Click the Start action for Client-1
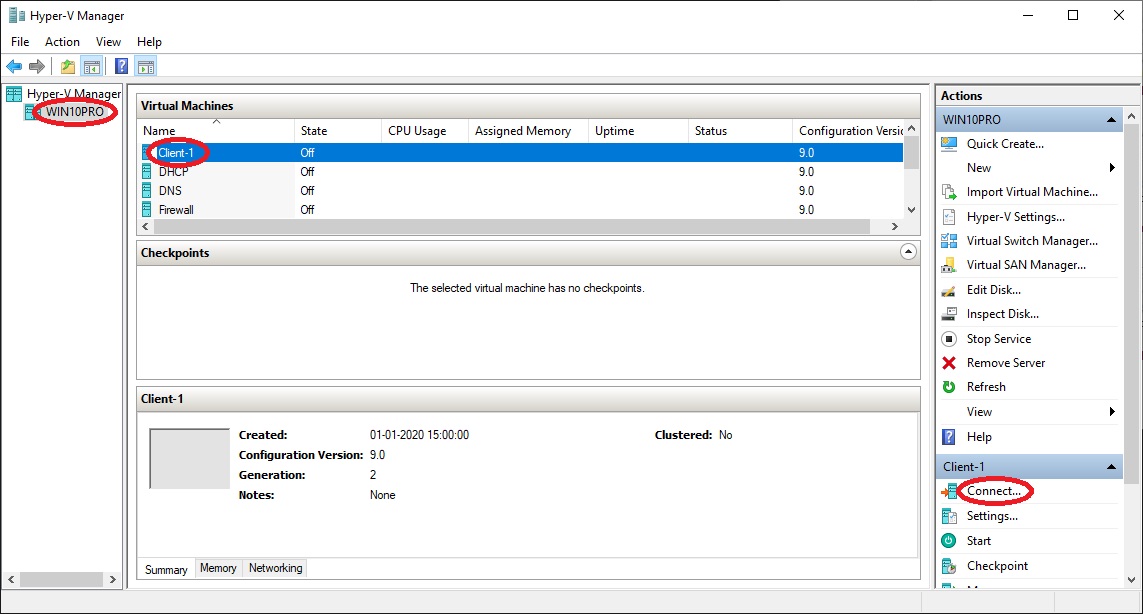 [x=978, y=541]
